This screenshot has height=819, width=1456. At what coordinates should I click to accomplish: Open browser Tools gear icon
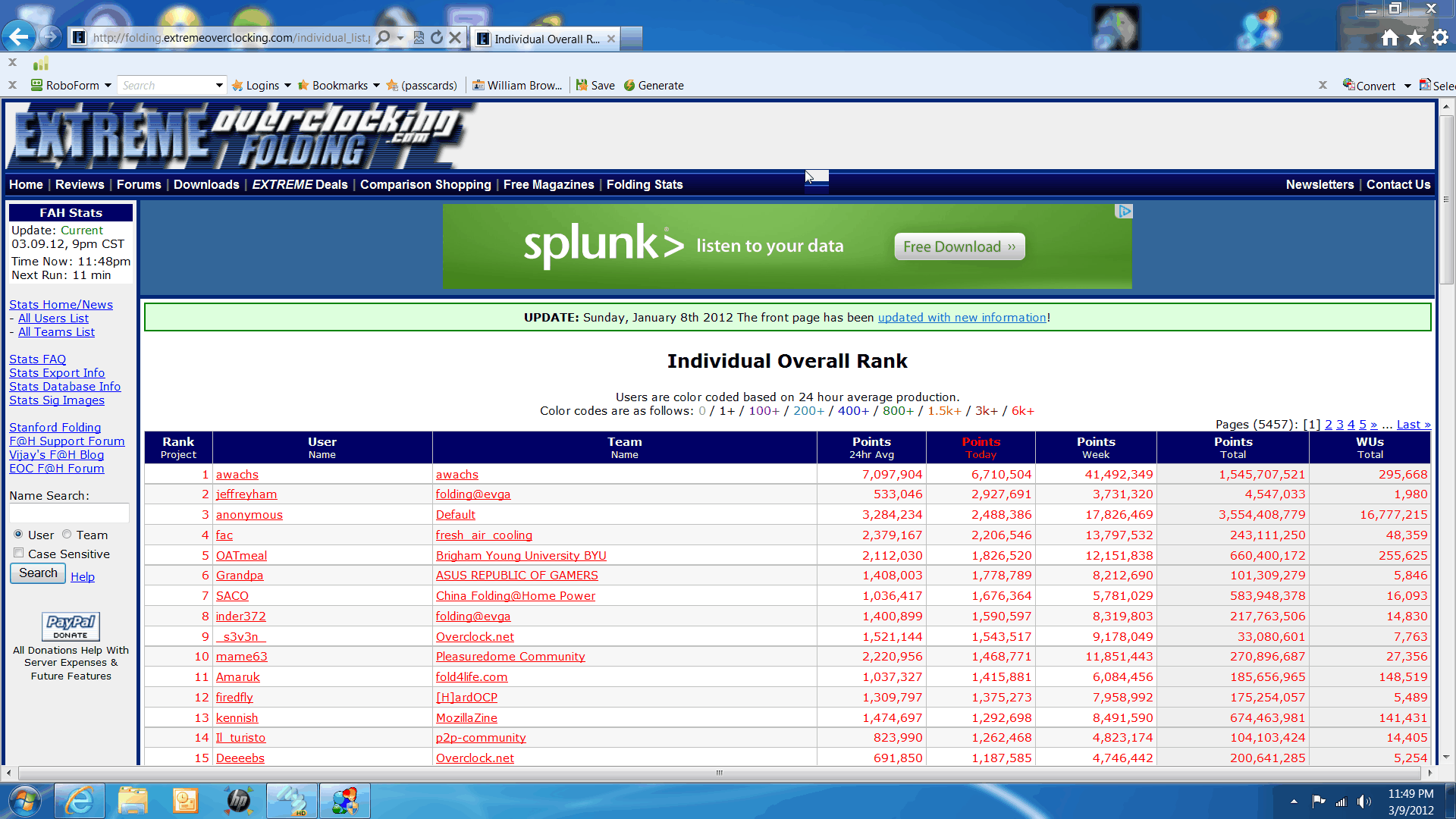pos(1440,37)
